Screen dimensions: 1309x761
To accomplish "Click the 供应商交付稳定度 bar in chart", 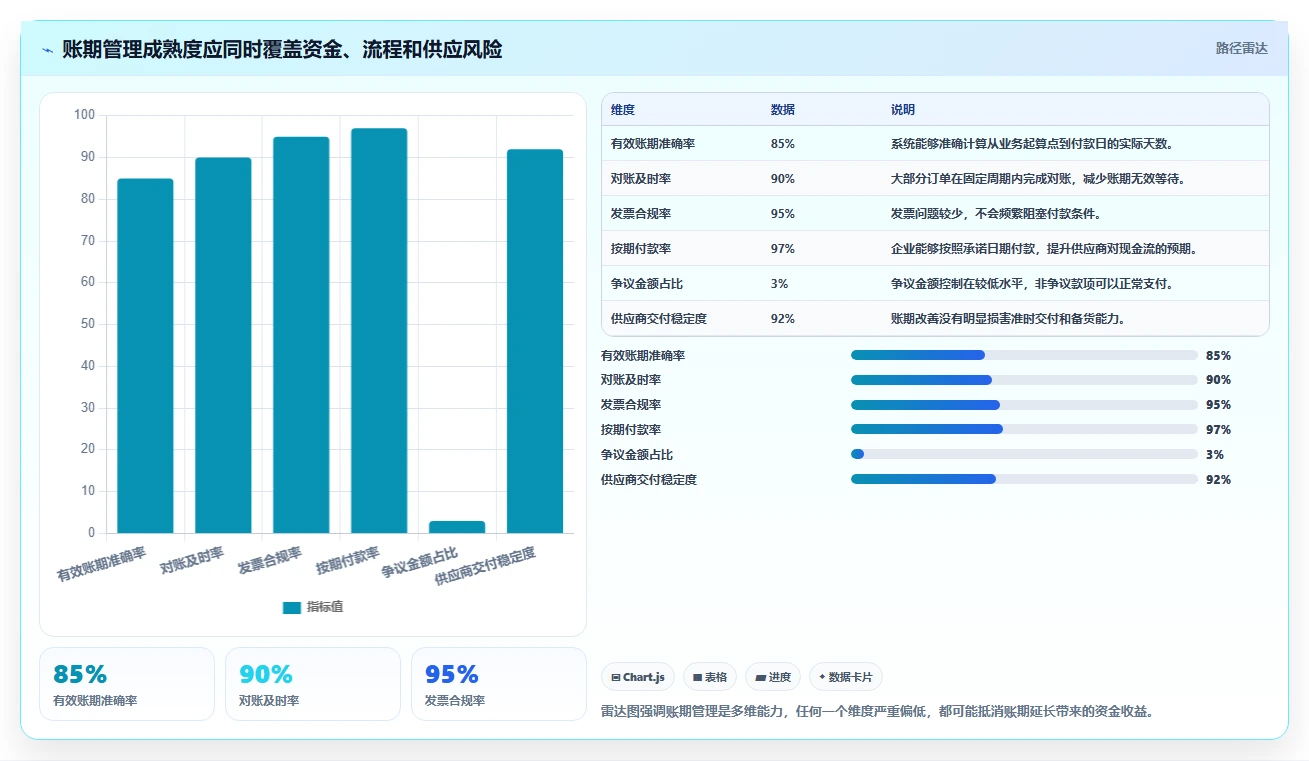I will [535, 341].
